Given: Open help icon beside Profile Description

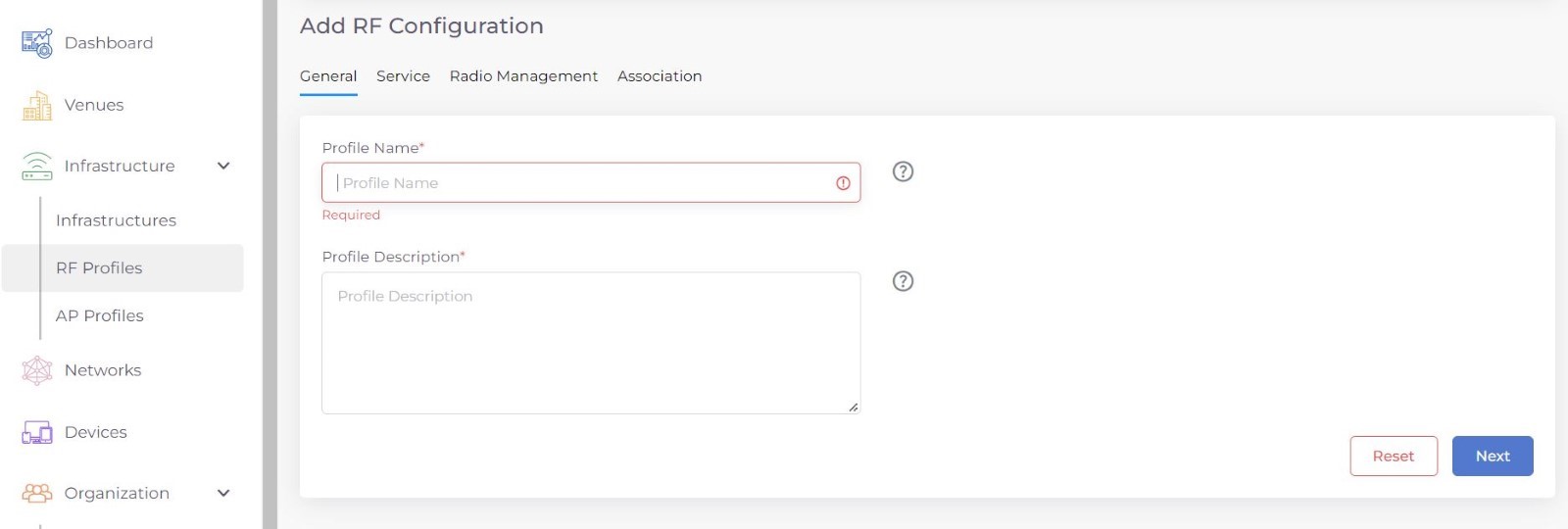Looking at the screenshot, I should pos(903,281).
